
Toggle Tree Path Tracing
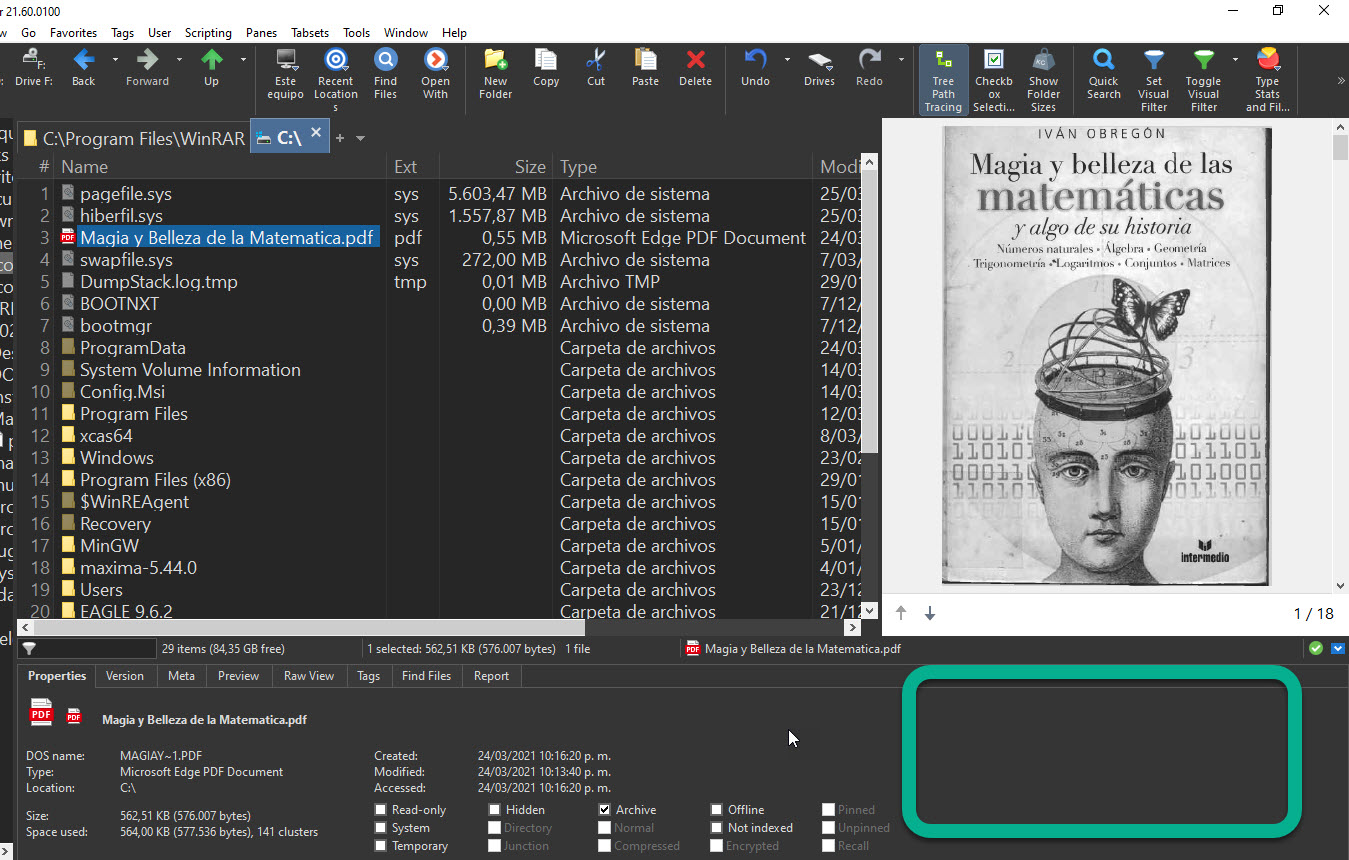pos(943,80)
